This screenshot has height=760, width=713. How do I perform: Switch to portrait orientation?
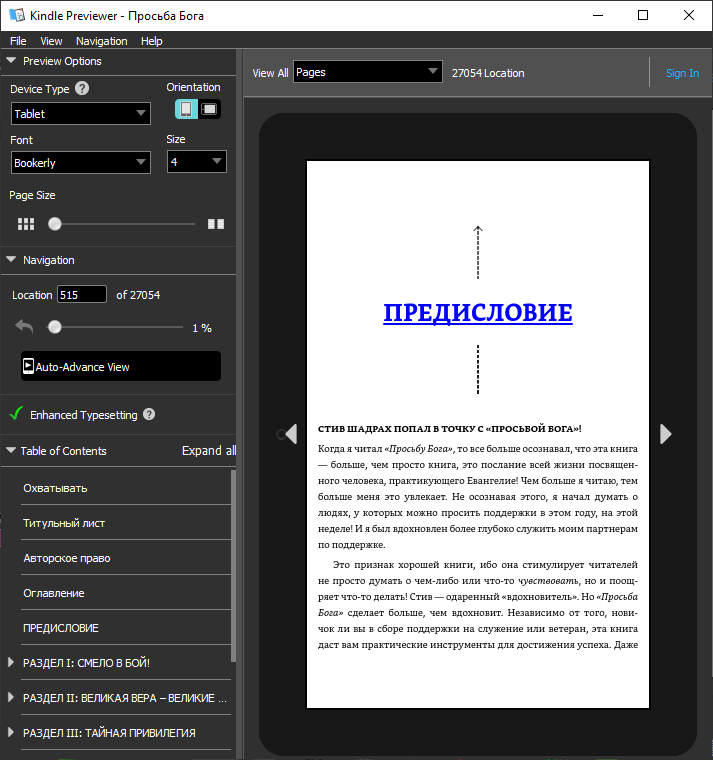point(186,109)
